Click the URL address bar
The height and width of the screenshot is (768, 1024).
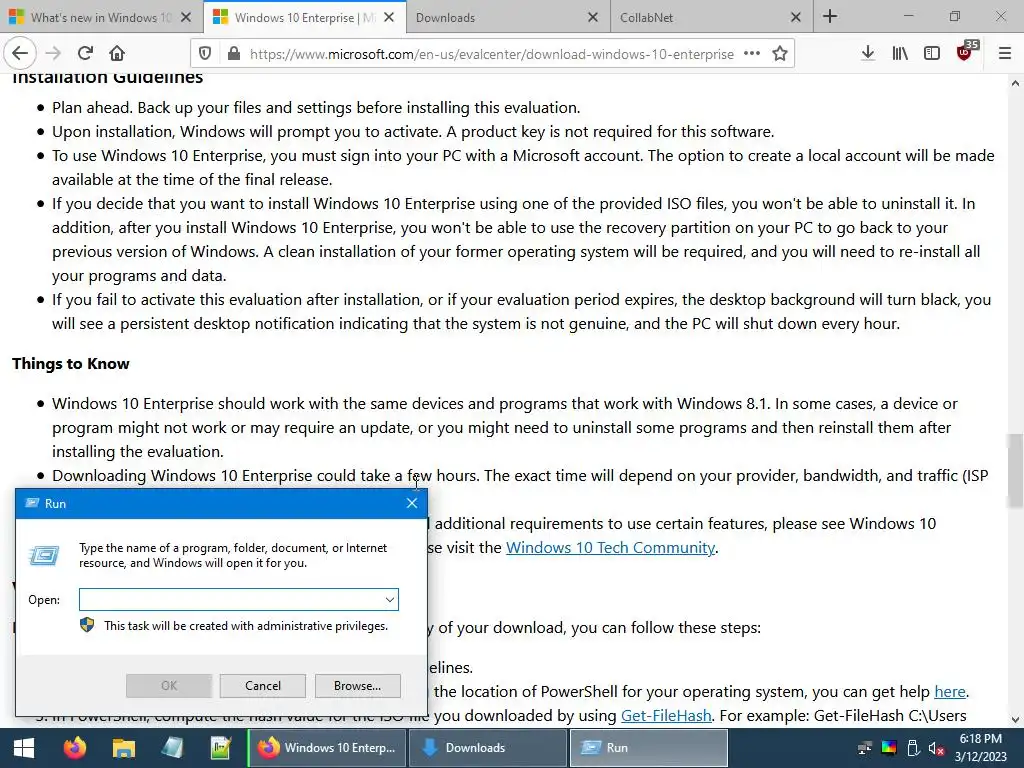[492, 54]
